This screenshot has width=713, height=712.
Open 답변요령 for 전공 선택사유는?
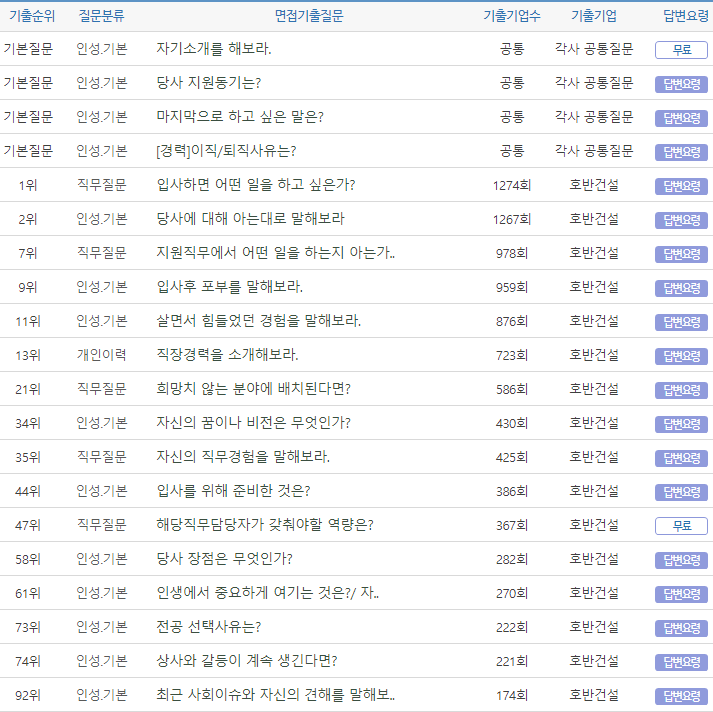[681, 628]
